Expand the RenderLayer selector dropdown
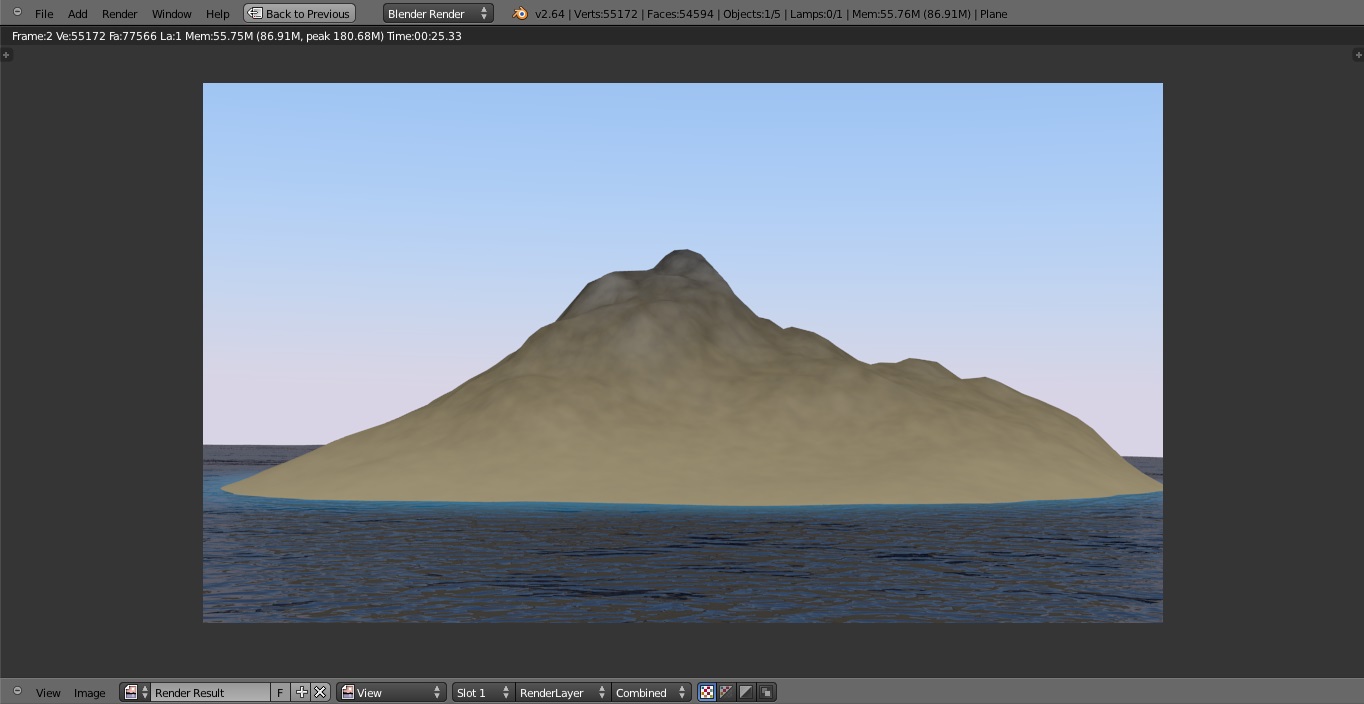This screenshot has width=1364, height=704. (x=561, y=692)
